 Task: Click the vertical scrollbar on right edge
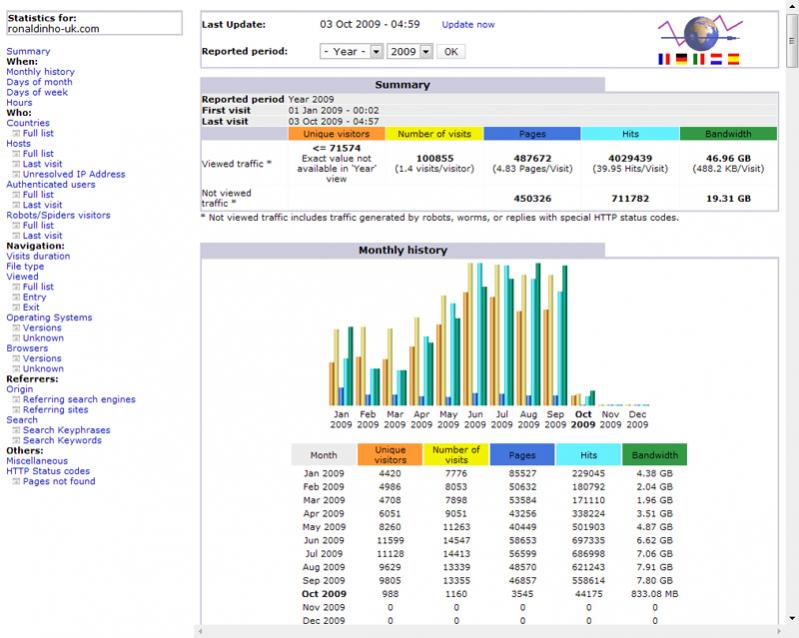(792, 300)
